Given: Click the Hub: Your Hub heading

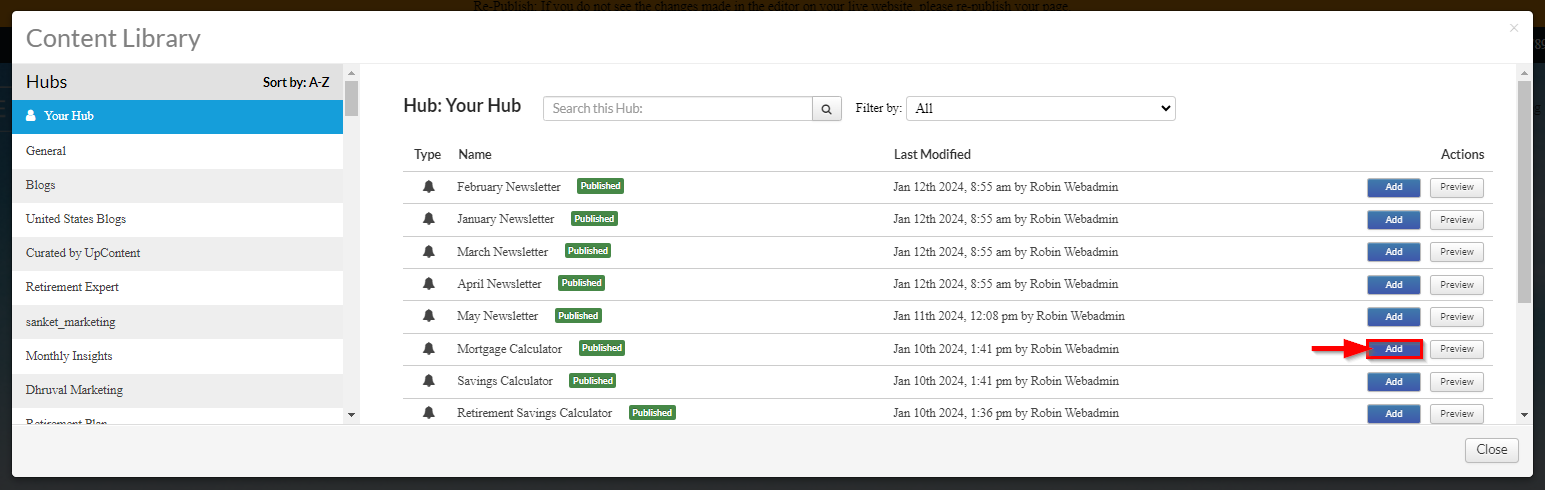Looking at the screenshot, I should pyautogui.click(x=462, y=105).
